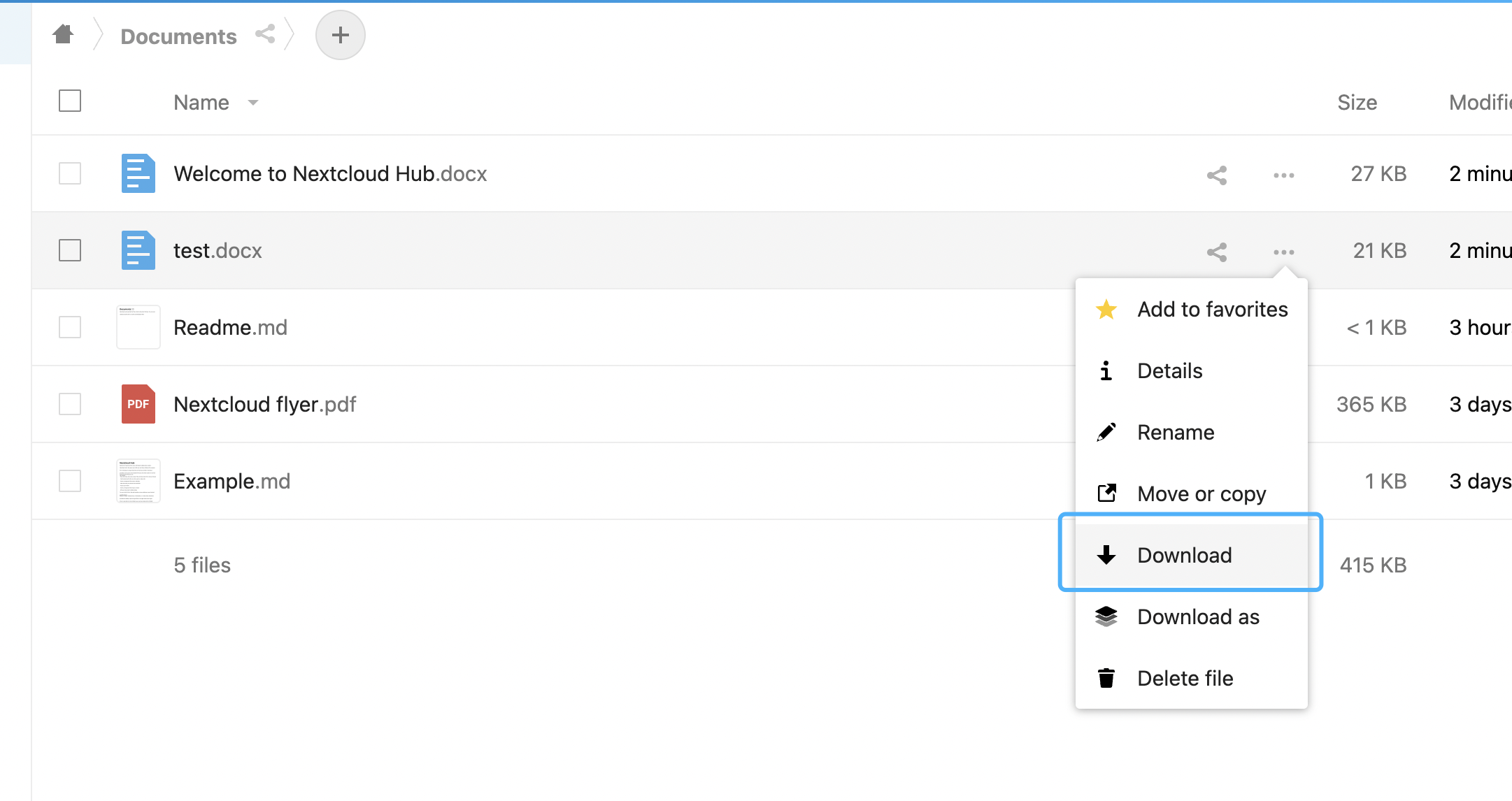Open the plus button to create new file
This screenshot has height=801, width=1512.
[340, 34]
